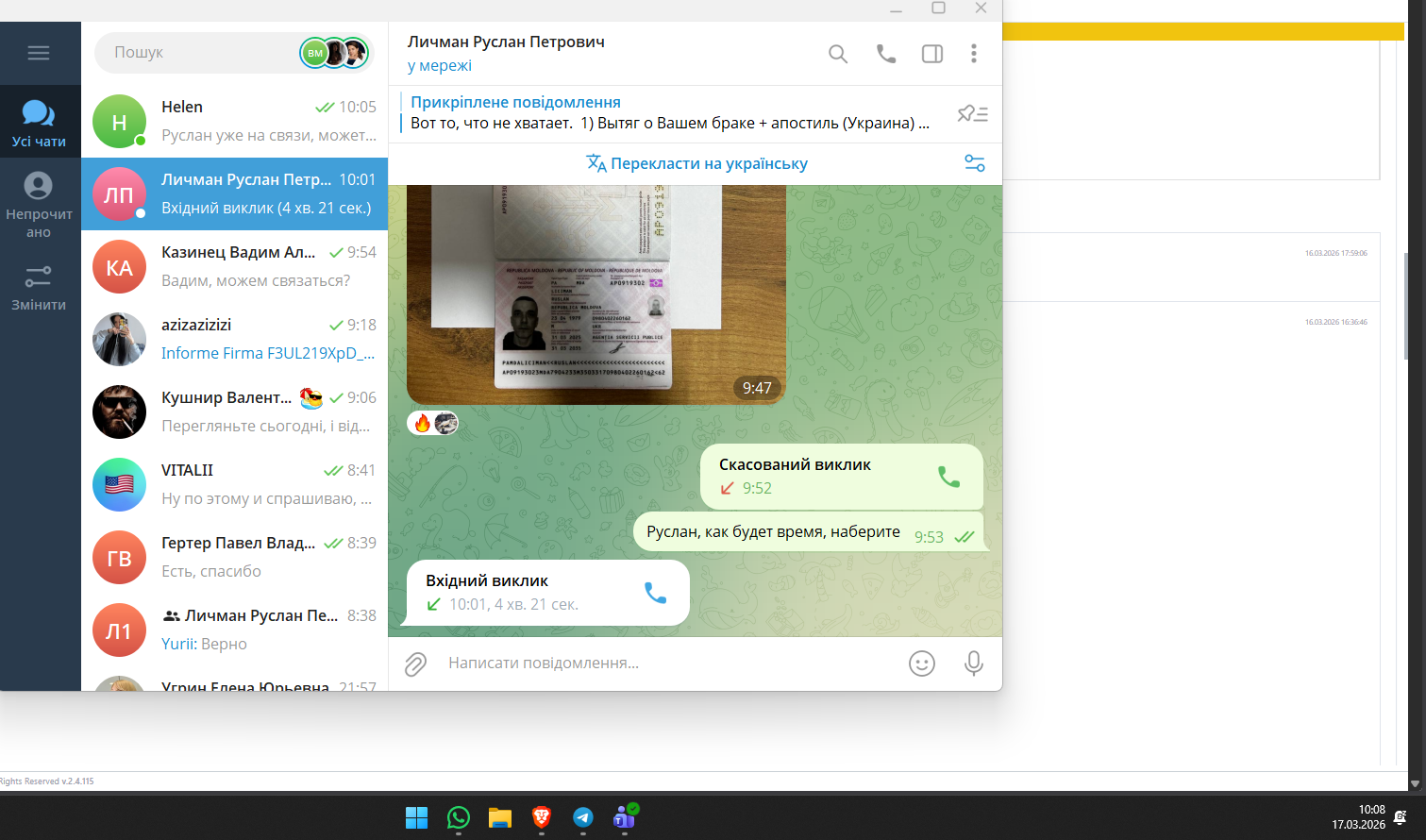Viewport: 1426px width, 840px height.
Task: Open the Helen chat
Action: (x=234, y=122)
